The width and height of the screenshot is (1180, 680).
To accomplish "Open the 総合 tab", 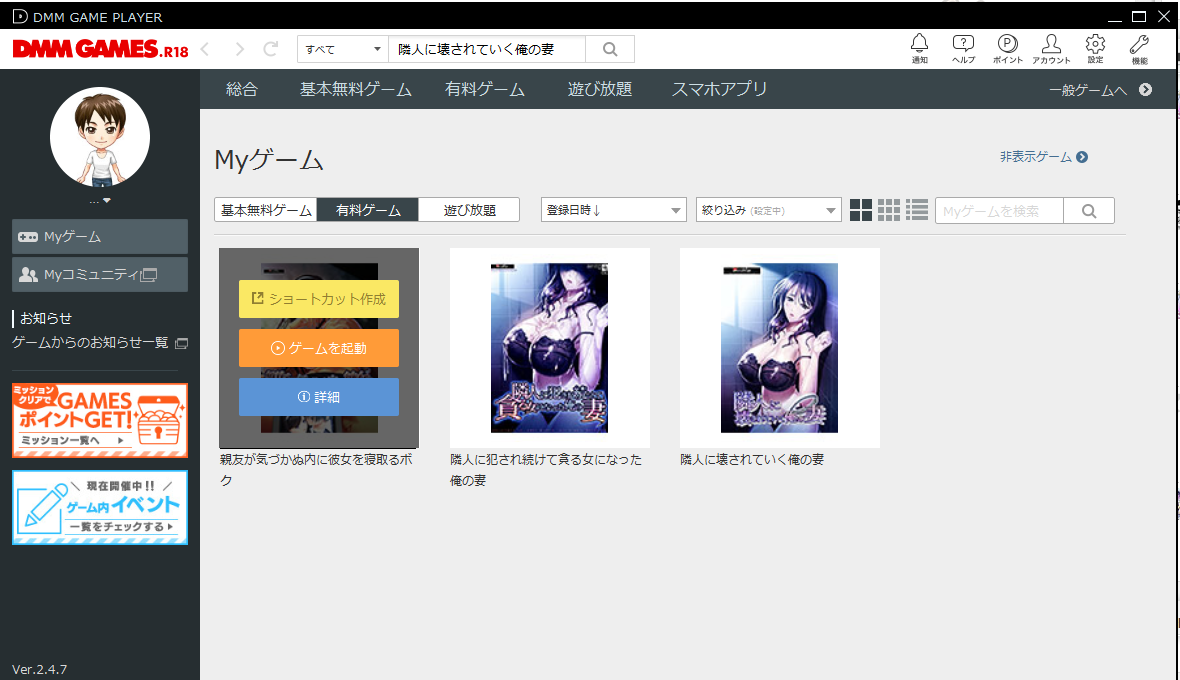I will [x=242, y=90].
